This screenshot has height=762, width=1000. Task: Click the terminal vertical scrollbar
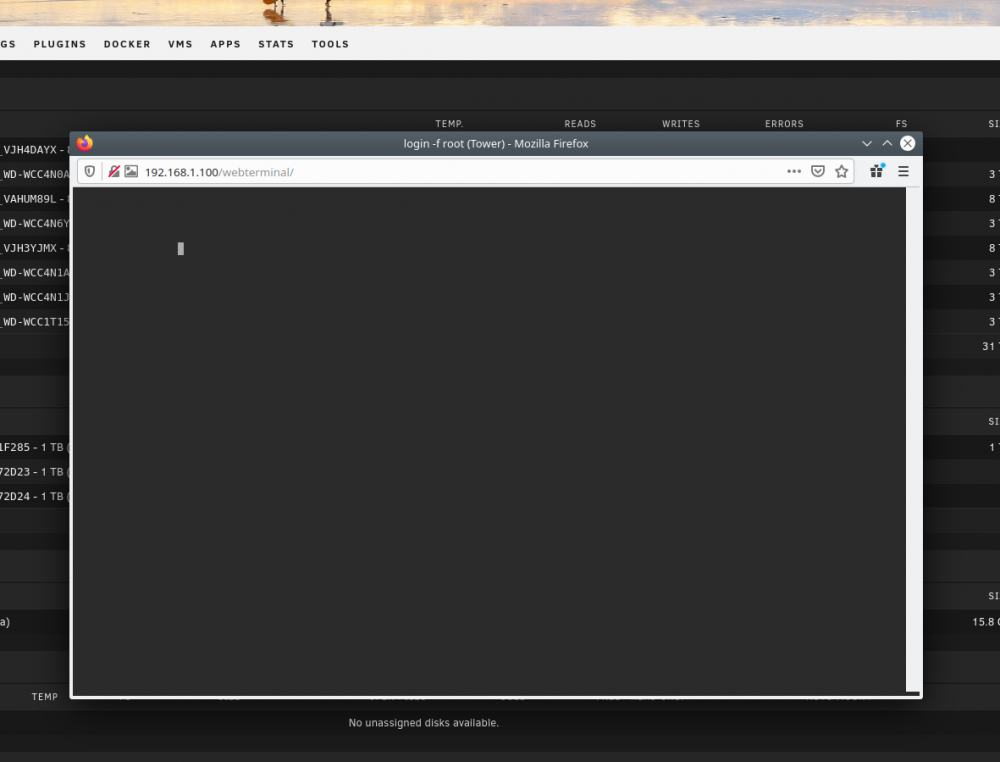click(x=913, y=439)
